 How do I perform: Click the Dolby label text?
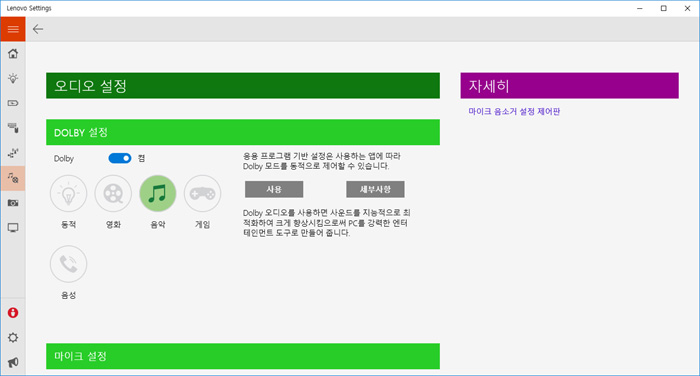coord(64,159)
